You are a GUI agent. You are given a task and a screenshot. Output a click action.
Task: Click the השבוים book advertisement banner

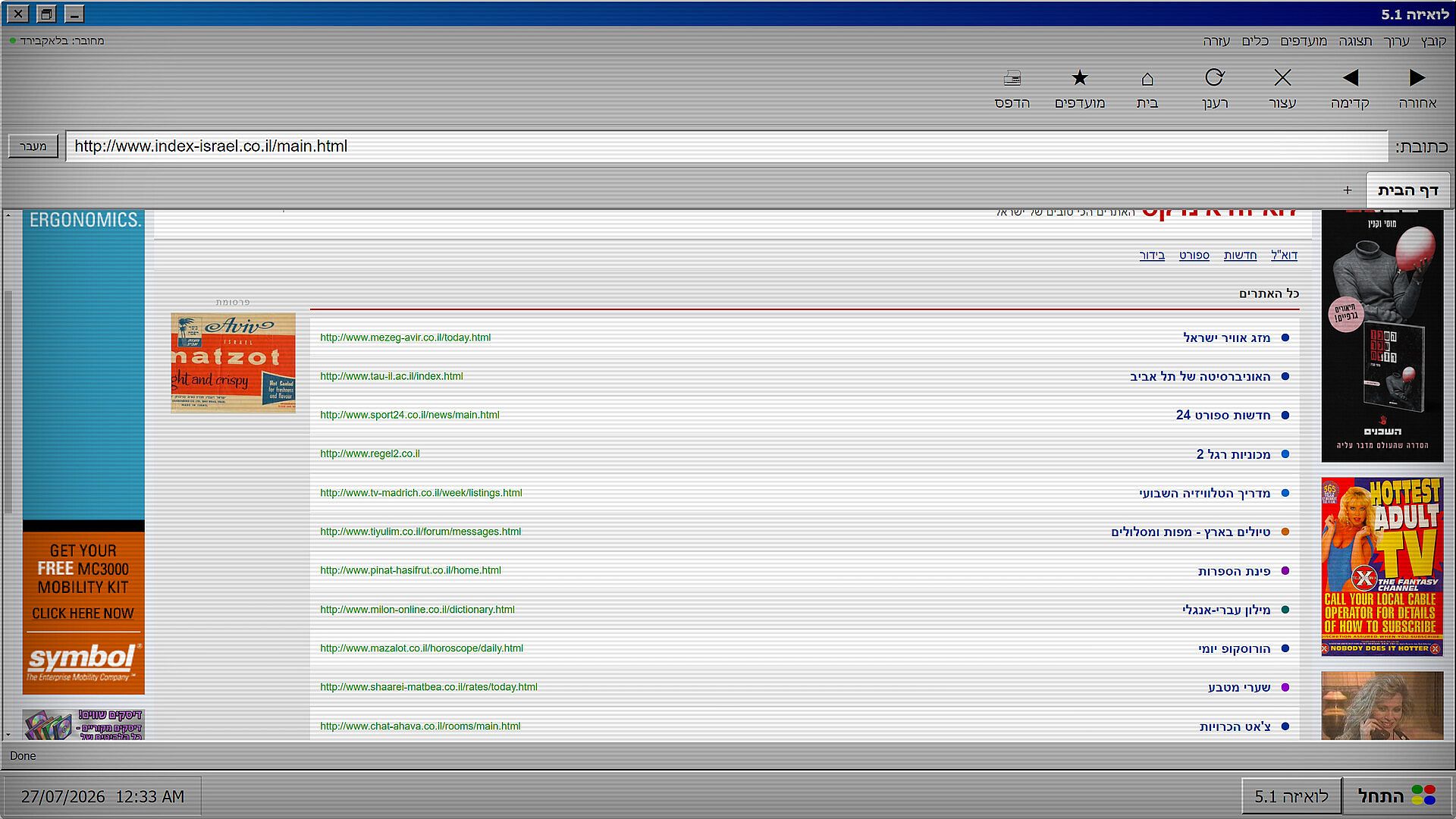1382,336
